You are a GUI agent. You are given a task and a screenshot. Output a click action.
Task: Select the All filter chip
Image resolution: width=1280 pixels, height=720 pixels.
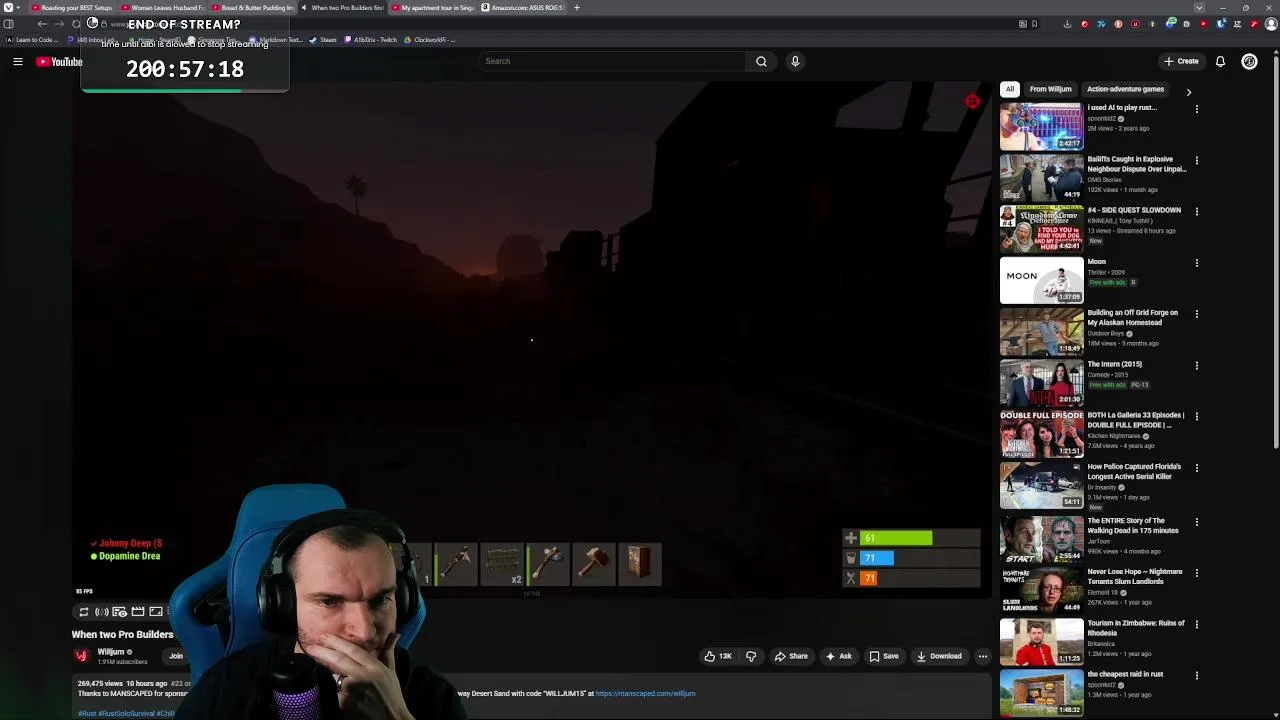(x=1010, y=89)
